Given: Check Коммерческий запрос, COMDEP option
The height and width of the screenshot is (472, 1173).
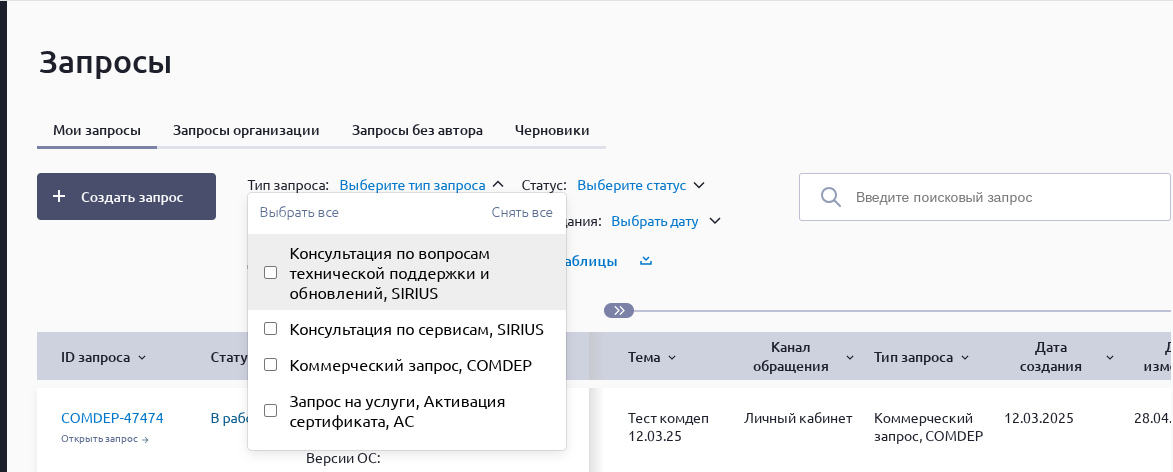Looking at the screenshot, I should pos(270,365).
